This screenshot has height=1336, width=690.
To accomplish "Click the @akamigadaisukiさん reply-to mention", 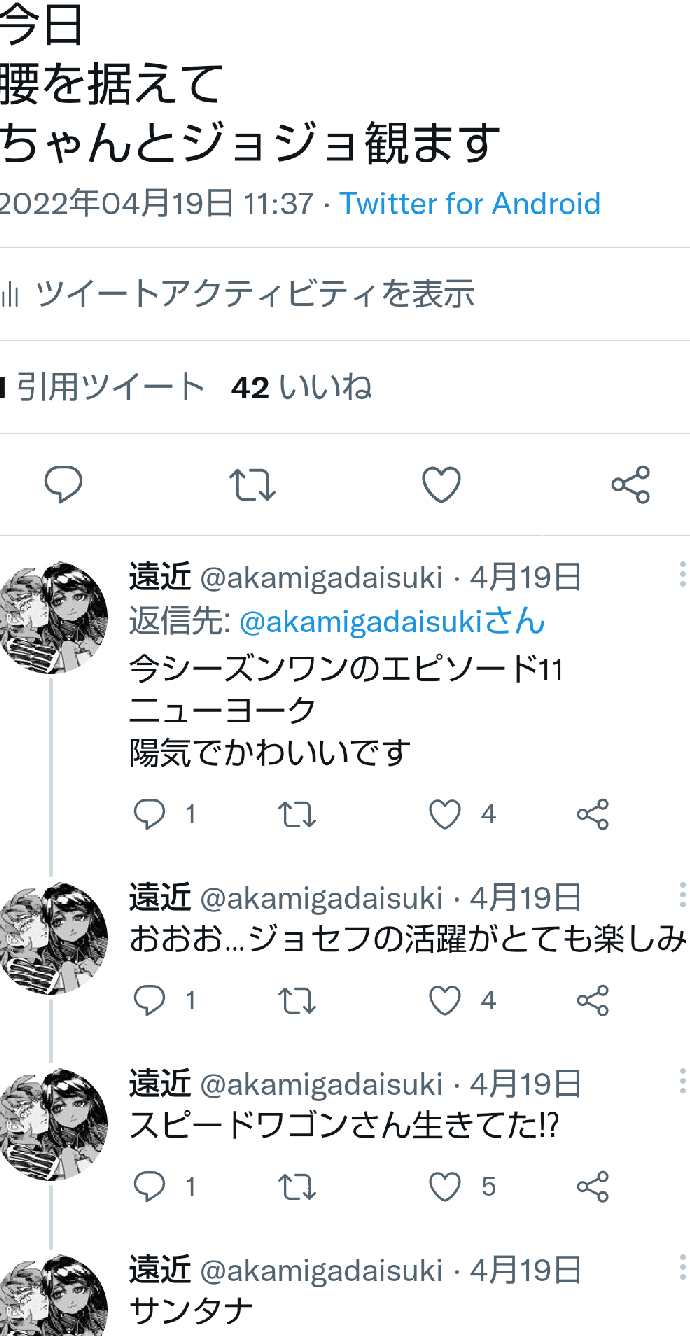I will [x=392, y=622].
